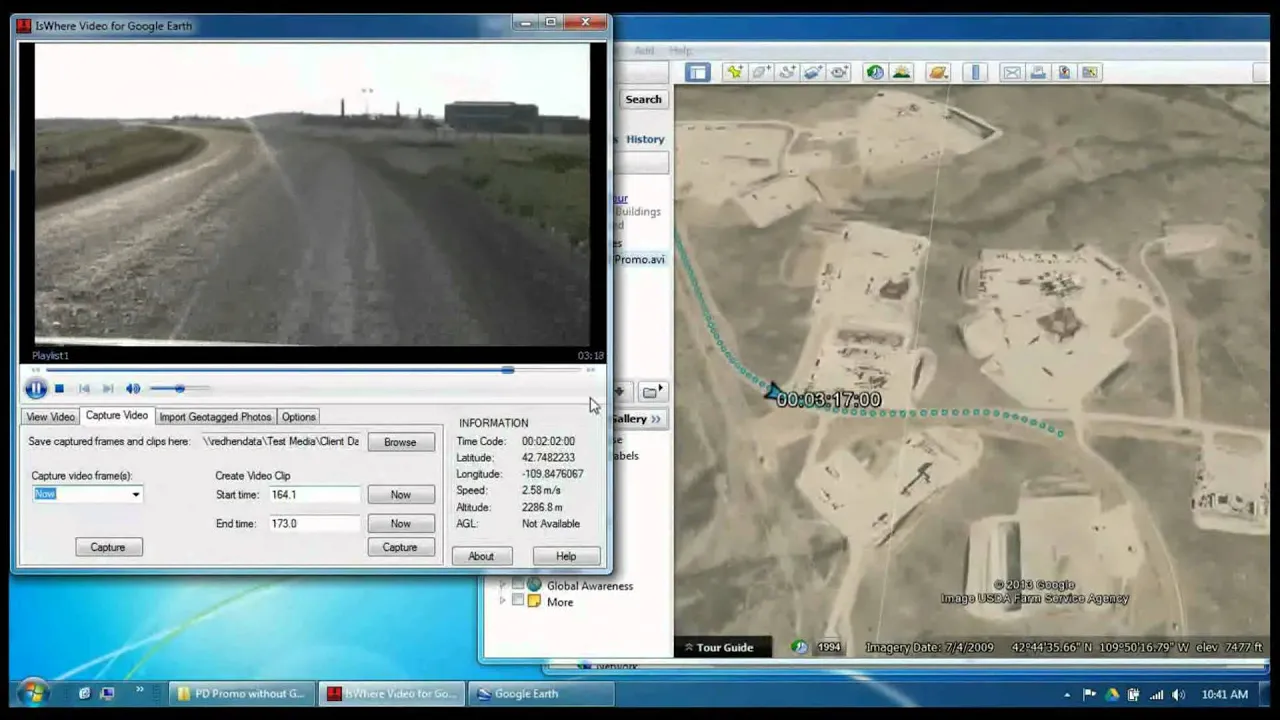Click Save Image icon in Google Earth toolbar
The height and width of the screenshot is (720, 1280).
click(x=1064, y=72)
